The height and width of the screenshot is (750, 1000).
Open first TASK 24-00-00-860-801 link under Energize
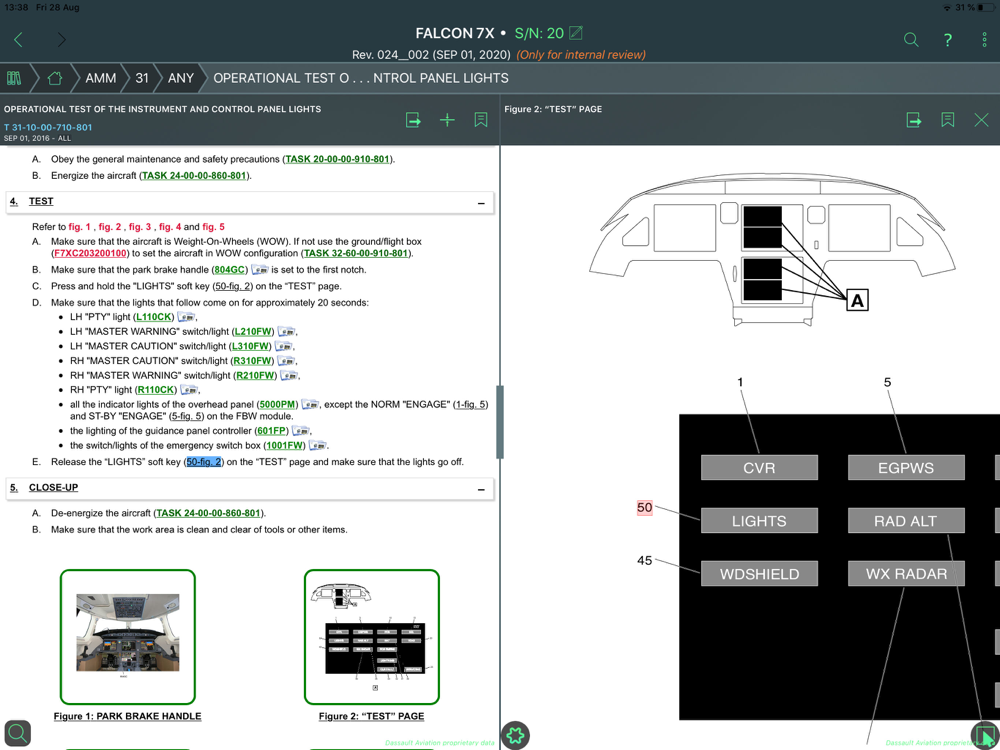[x=194, y=175]
